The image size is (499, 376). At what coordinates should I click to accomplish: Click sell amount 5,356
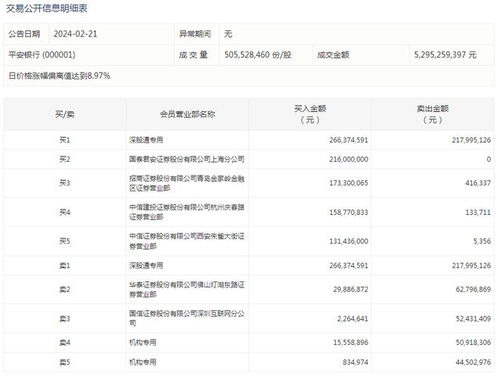tap(482, 241)
